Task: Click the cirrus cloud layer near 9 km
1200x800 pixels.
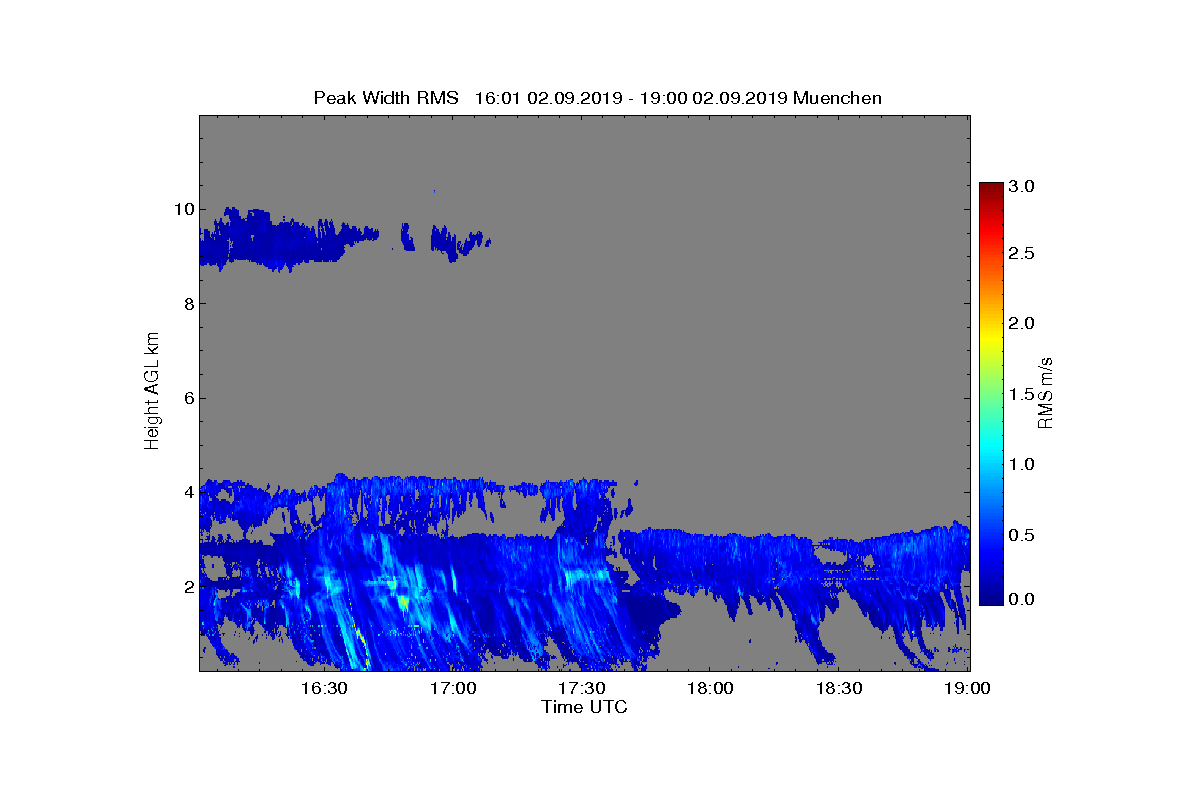Action: [290, 240]
